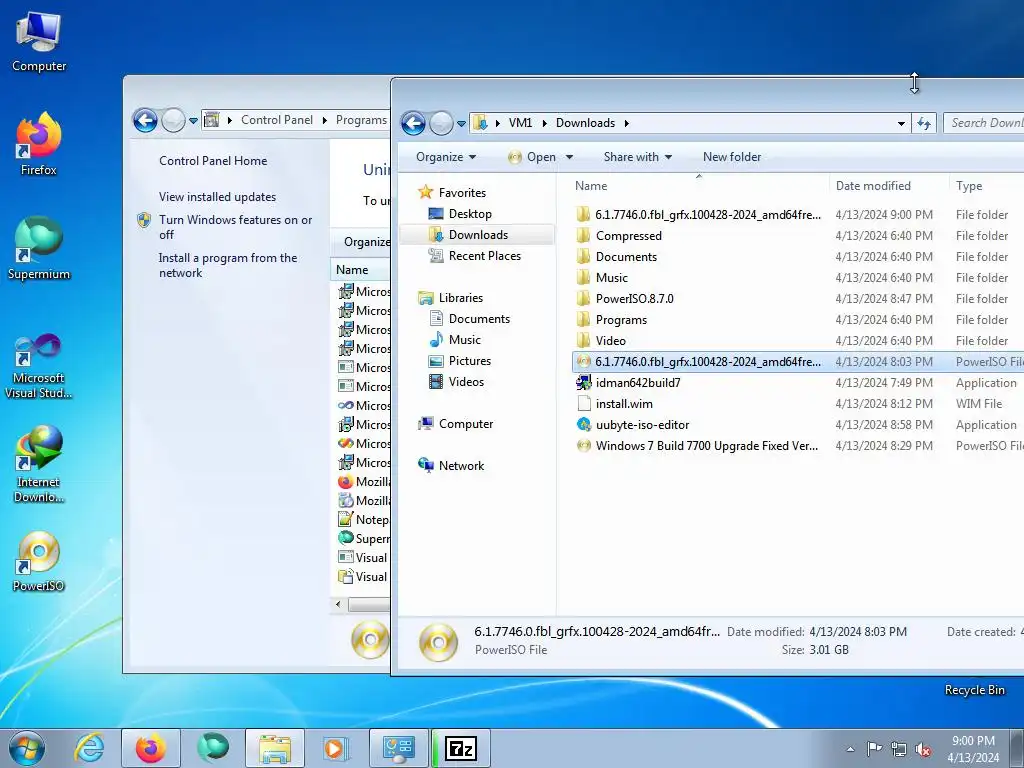Select the Firefox desktop shortcut

pos(39,144)
